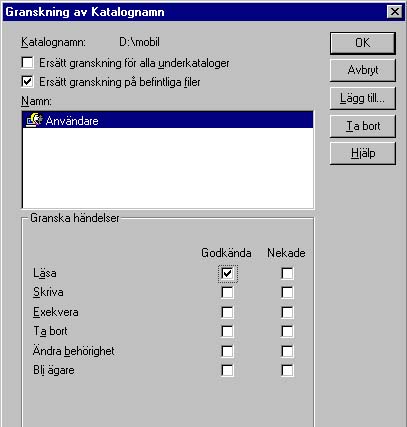407x427 pixels.
Task: Enable Nekade auditing for Skriva
Action: pyautogui.click(x=287, y=293)
